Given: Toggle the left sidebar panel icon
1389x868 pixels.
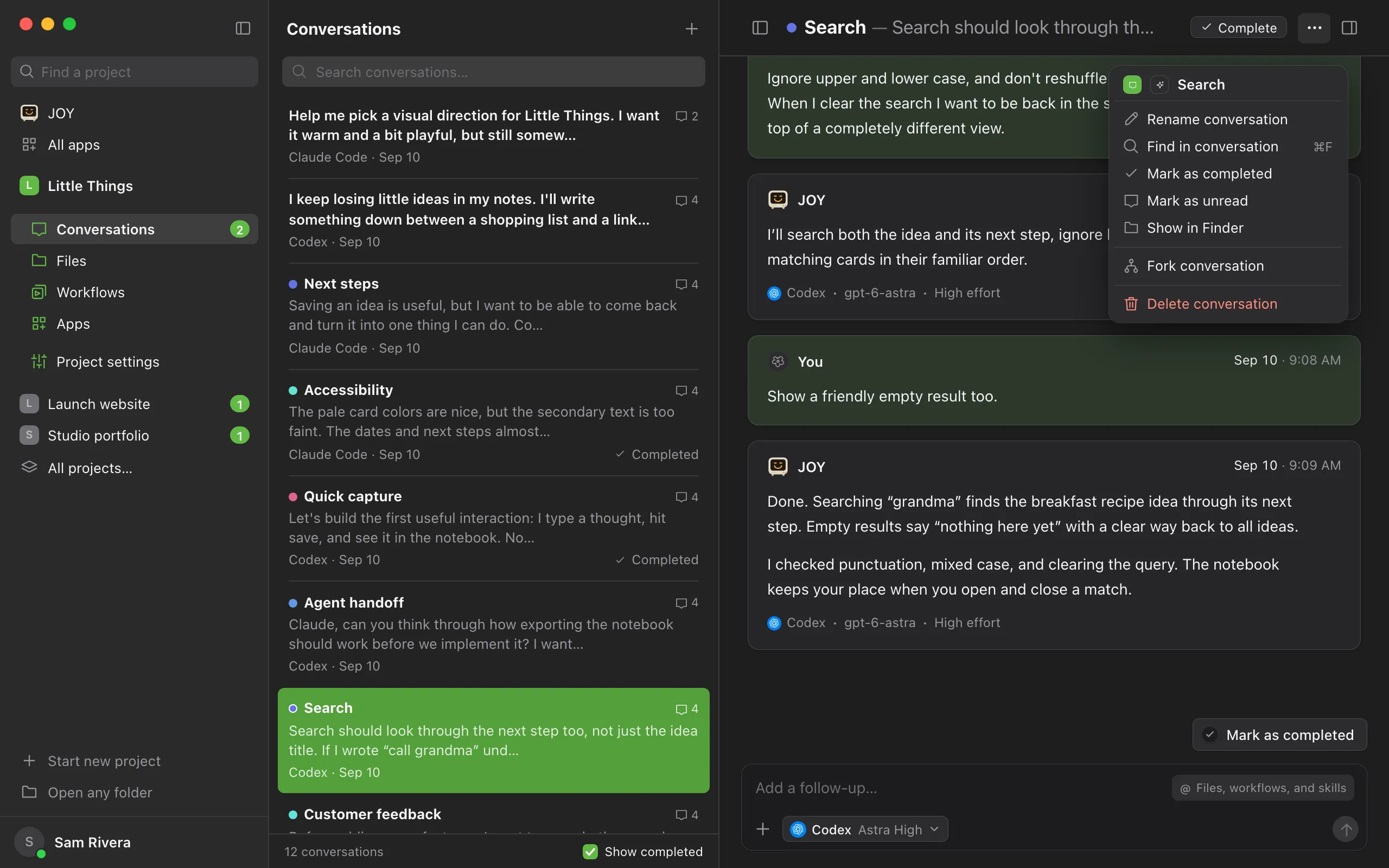Looking at the screenshot, I should coord(243,28).
